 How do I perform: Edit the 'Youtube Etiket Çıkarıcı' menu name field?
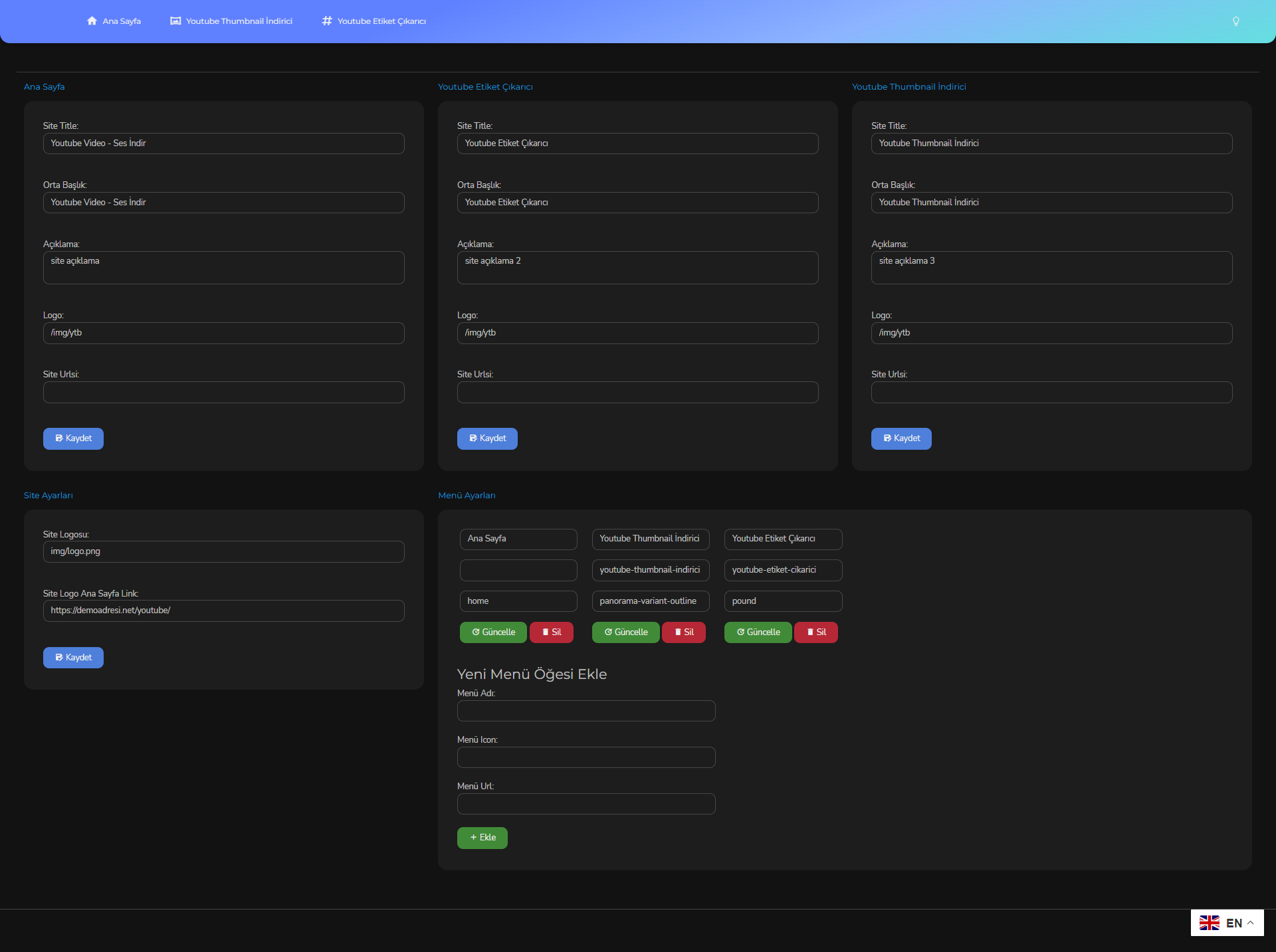point(784,539)
